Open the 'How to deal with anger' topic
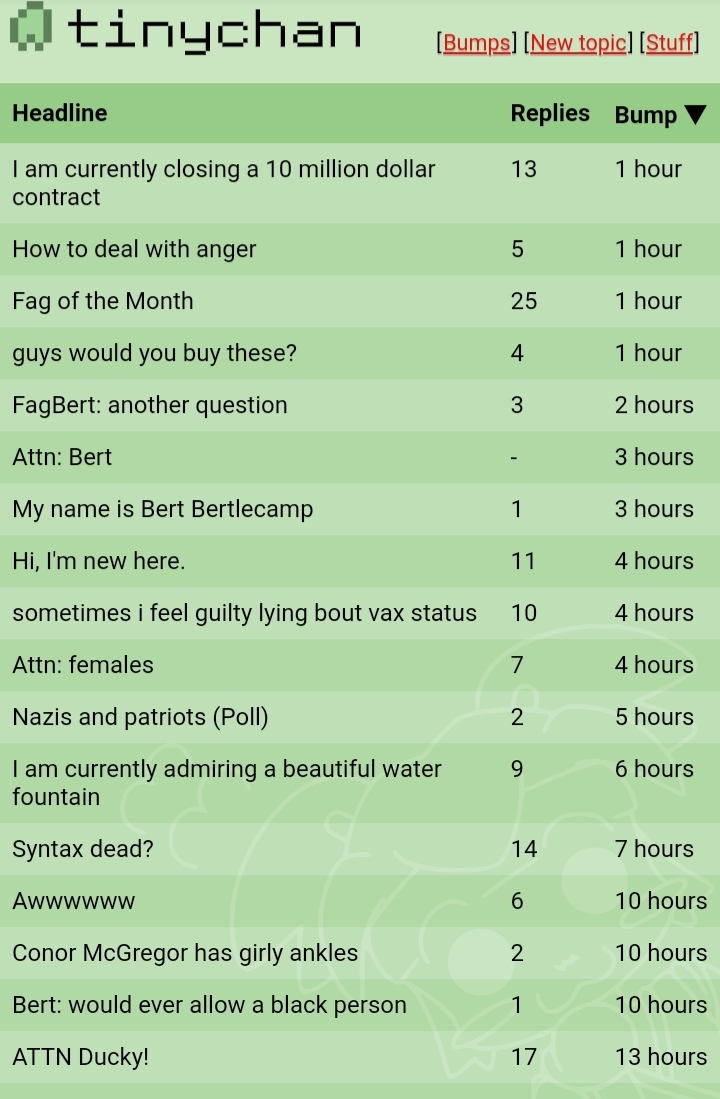Screen dimensions: 720x1099 pyautogui.click(x=134, y=249)
